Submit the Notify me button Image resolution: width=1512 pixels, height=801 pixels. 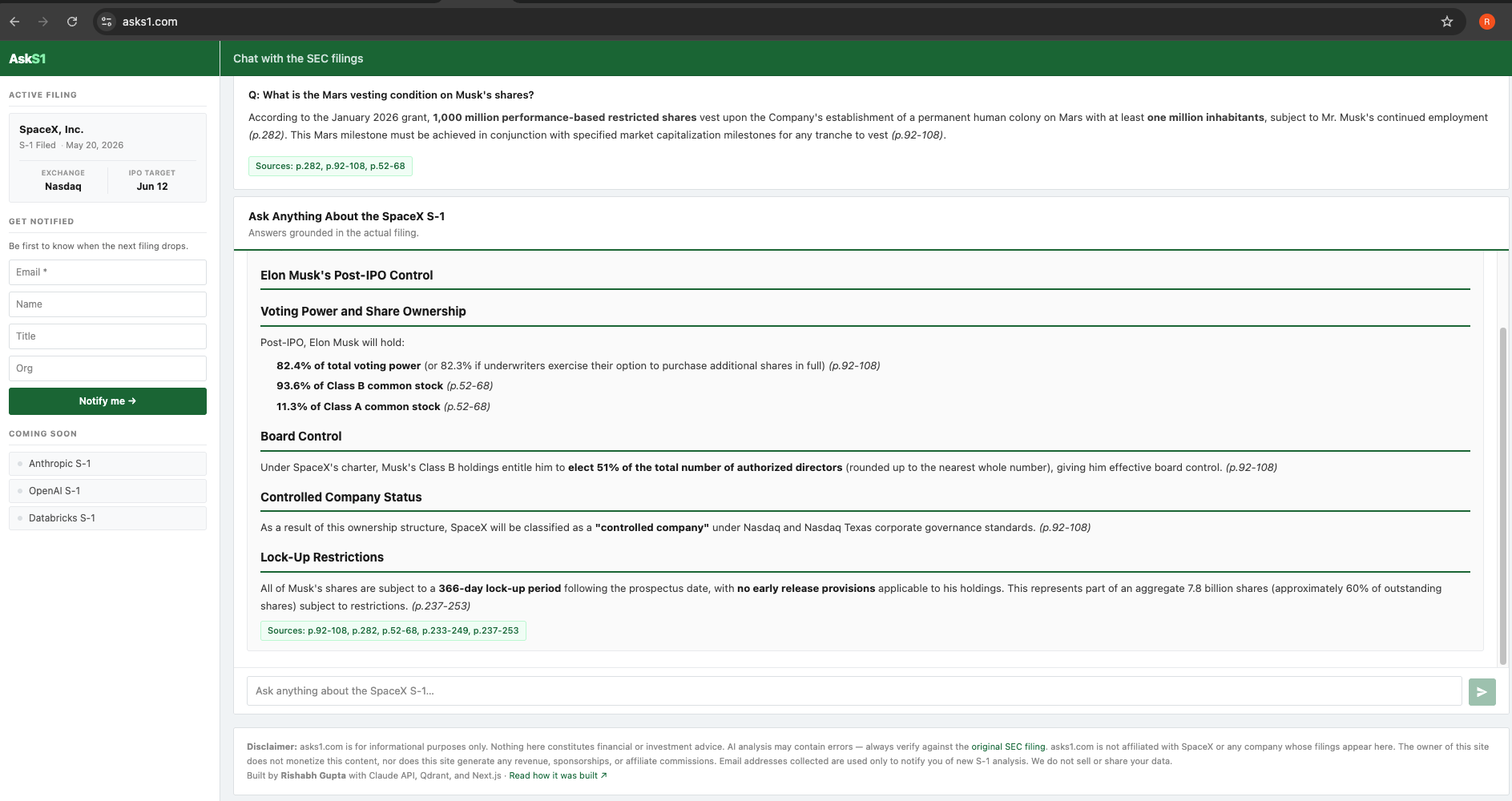point(107,401)
